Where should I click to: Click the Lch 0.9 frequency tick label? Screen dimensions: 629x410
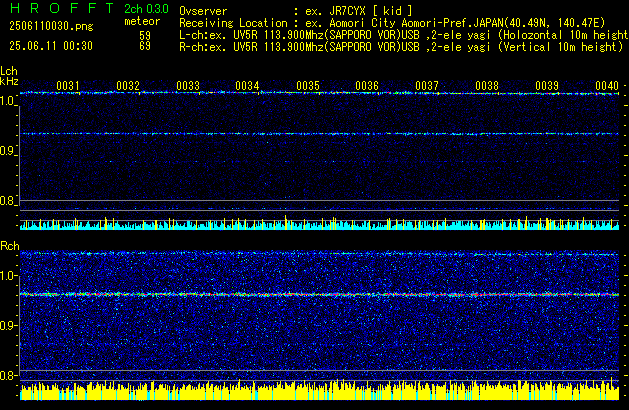tap(8, 151)
